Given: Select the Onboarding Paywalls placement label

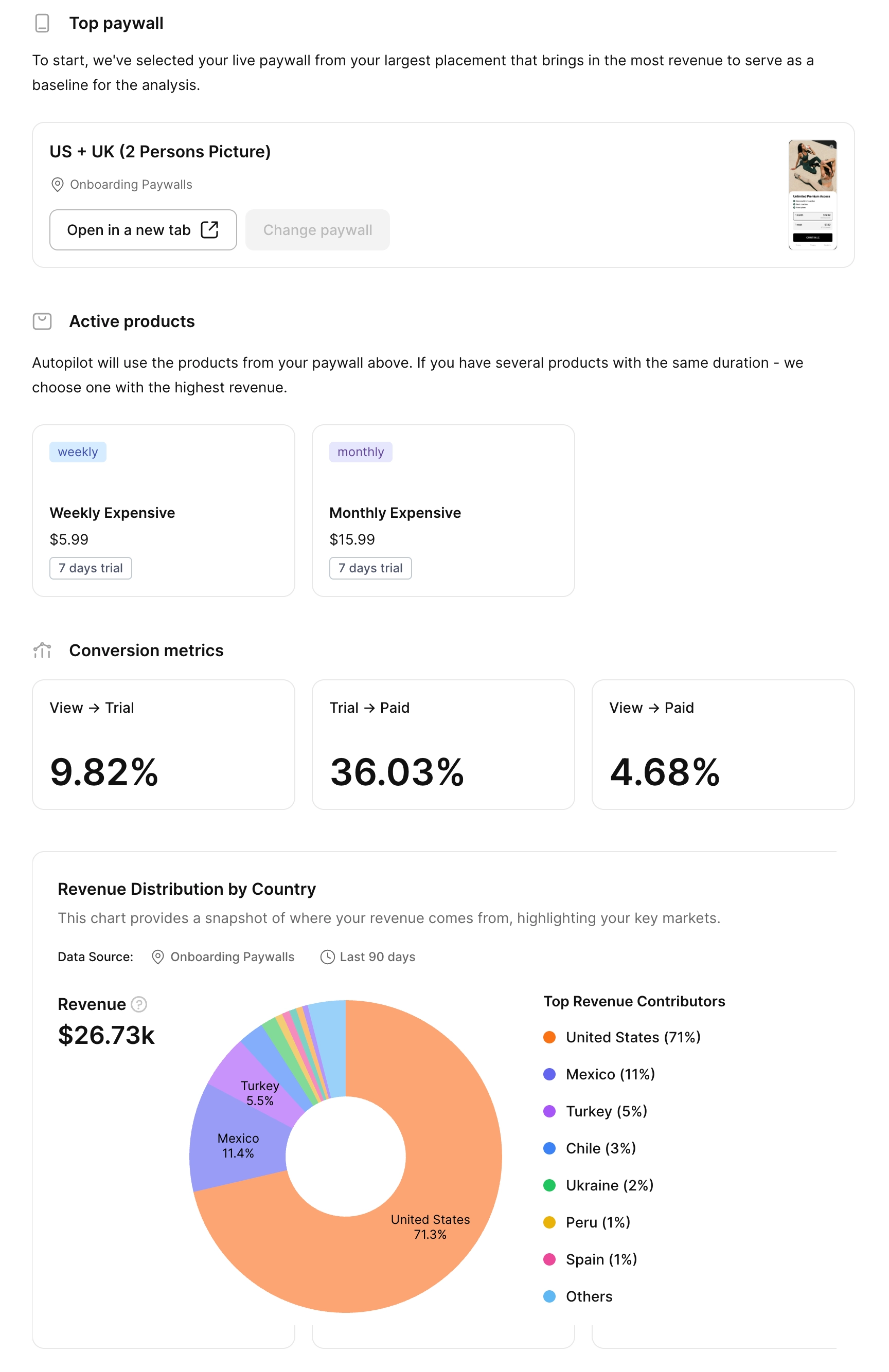Looking at the screenshot, I should (x=131, y=185).
